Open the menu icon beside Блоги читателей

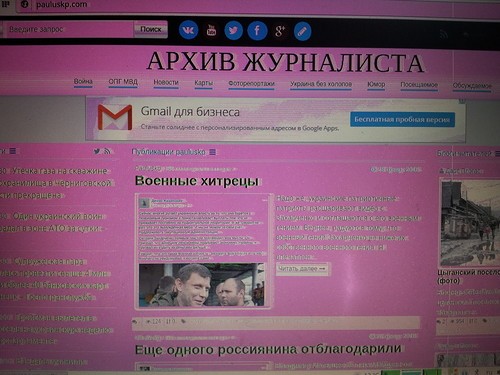click(497, 154)
